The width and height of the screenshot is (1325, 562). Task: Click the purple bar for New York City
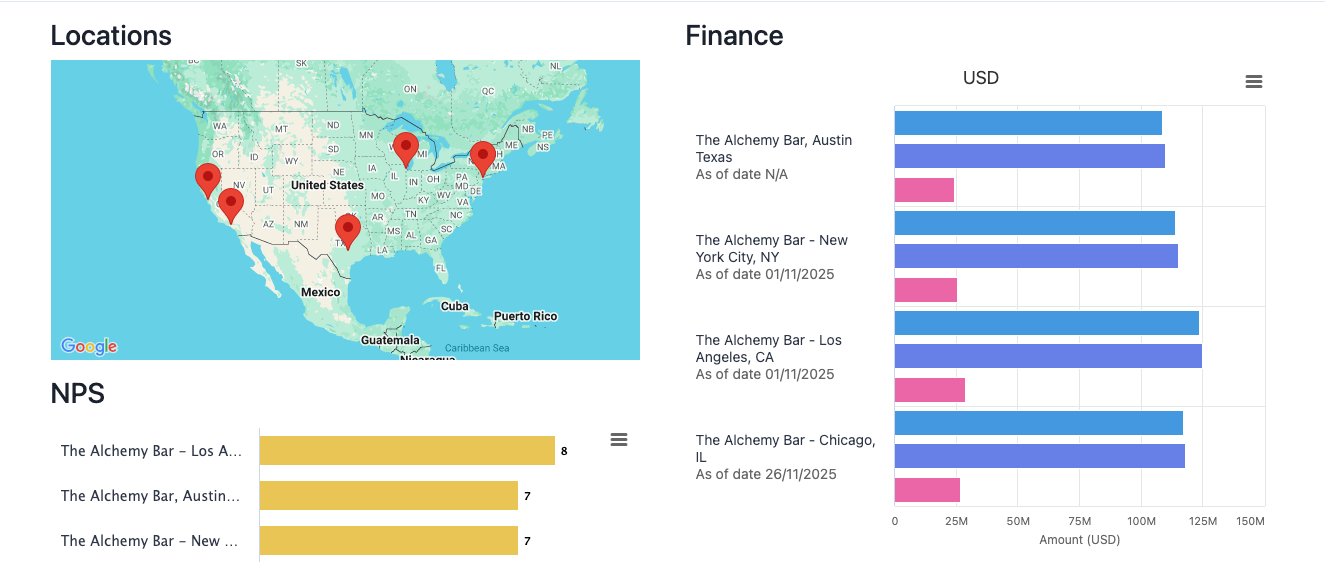[1036, 256]
